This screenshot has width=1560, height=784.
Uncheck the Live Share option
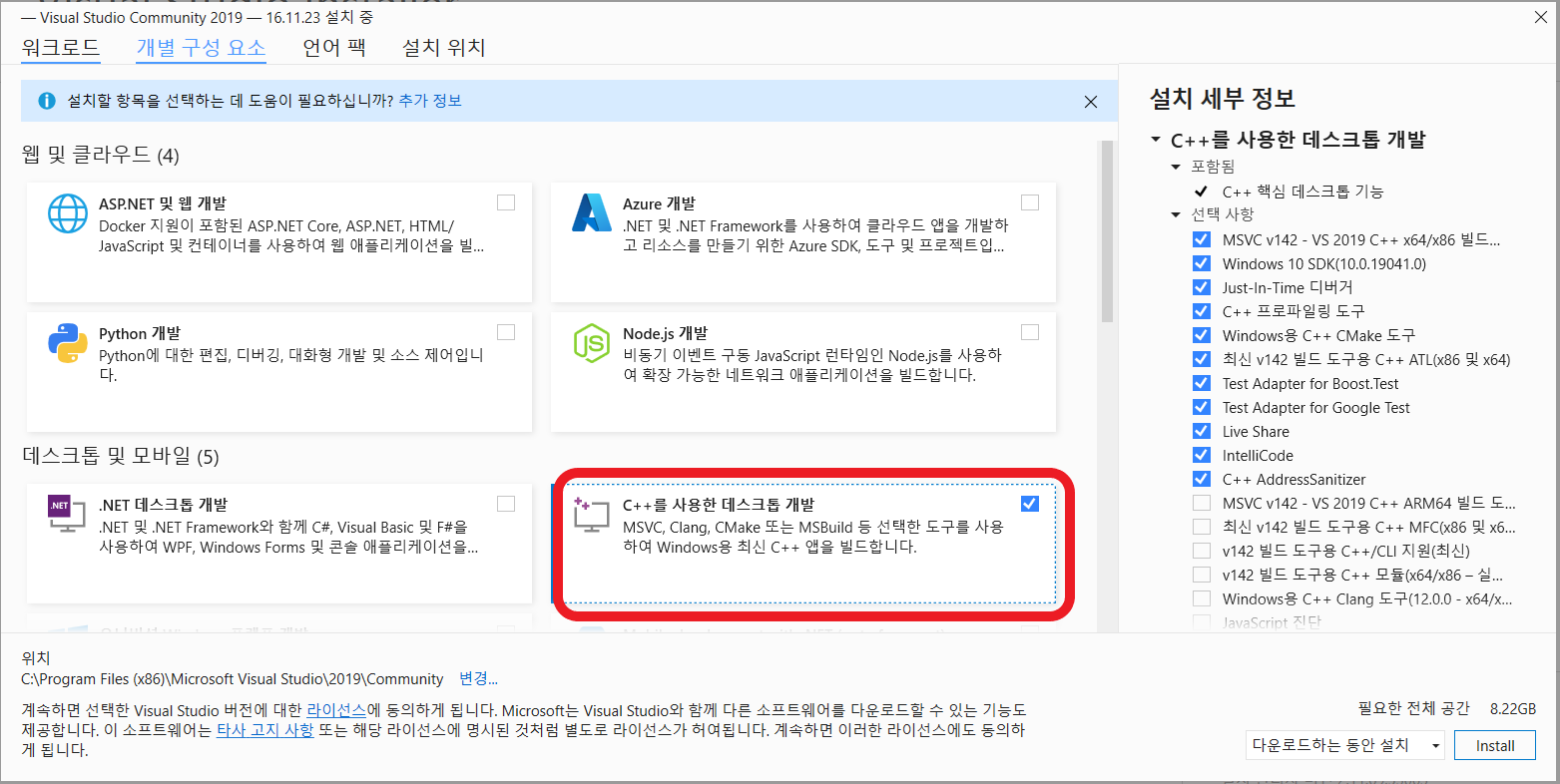(1202, 431)
